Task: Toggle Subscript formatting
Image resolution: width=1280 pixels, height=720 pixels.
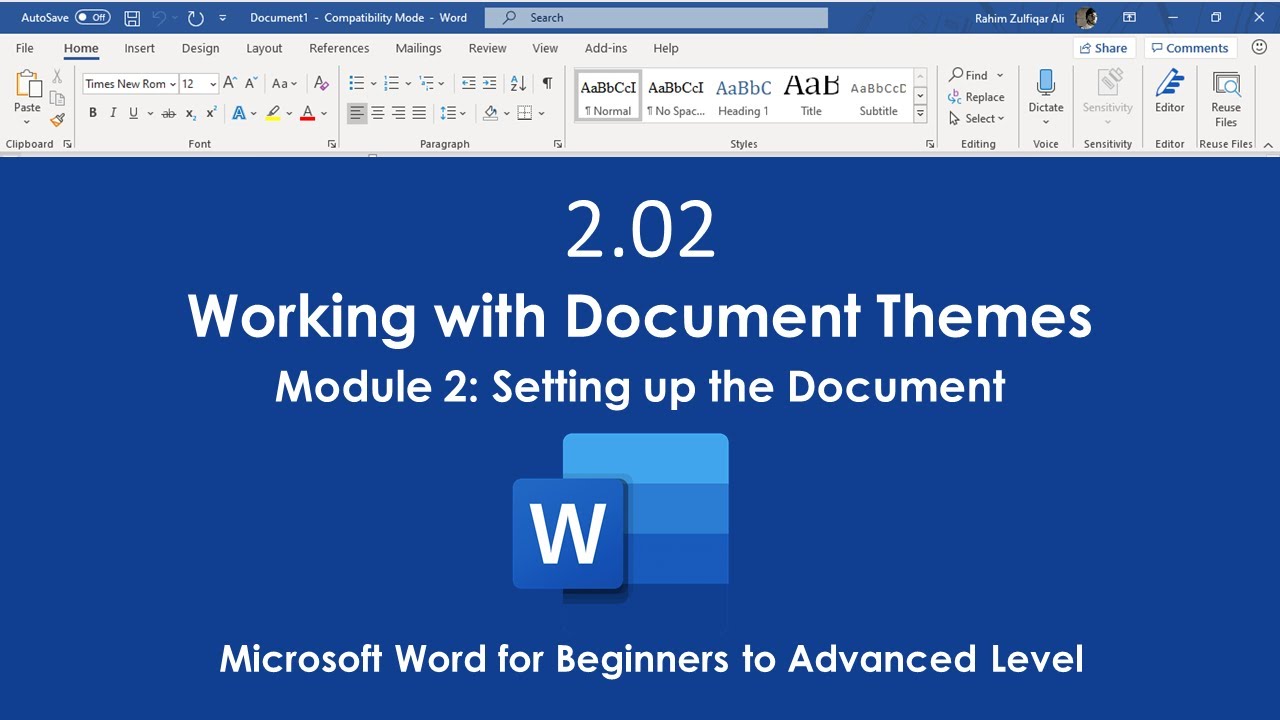Action: [191, 113]
